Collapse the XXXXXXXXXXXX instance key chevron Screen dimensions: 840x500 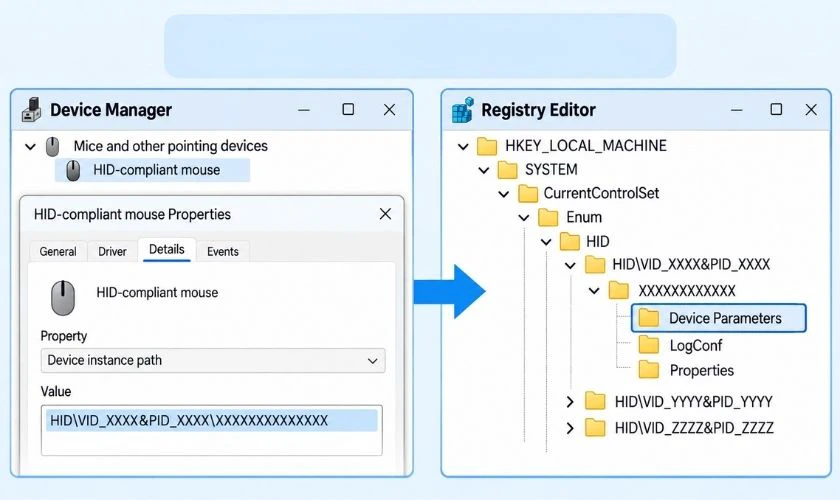(x=594, y=291)
